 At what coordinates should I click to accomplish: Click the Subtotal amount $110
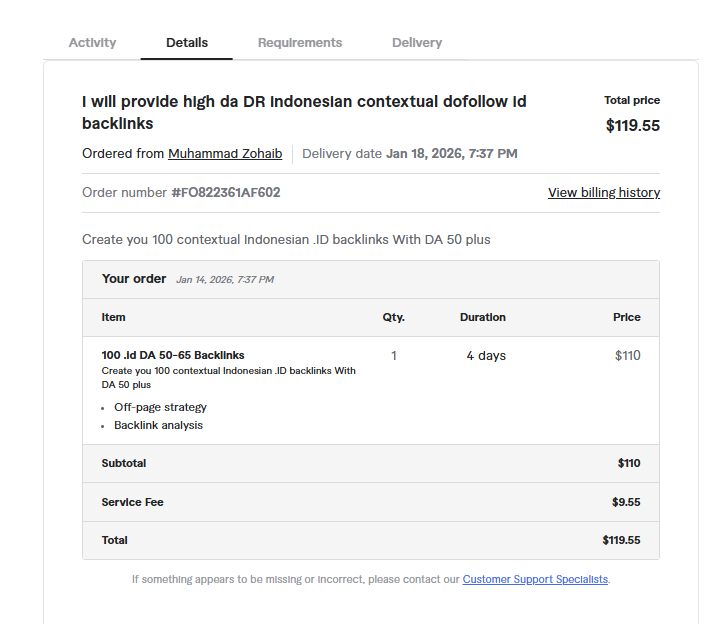(x=629, y=464)
